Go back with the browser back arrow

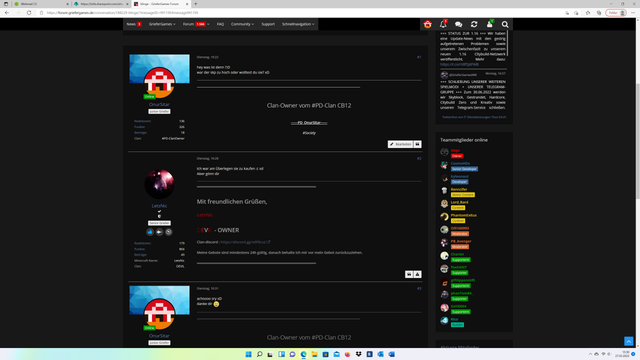click(x=7, y=13)
